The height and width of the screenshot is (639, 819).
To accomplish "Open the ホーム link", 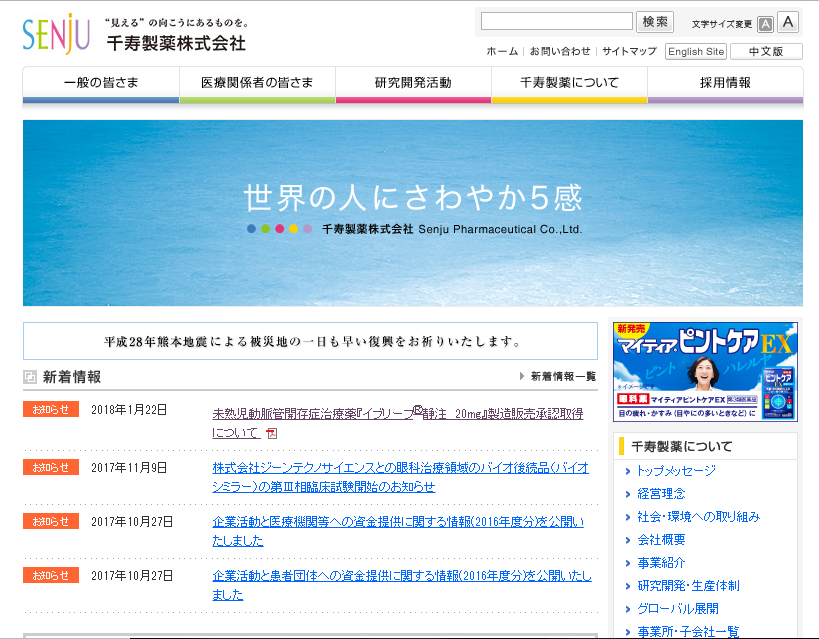I will point(502,51).
